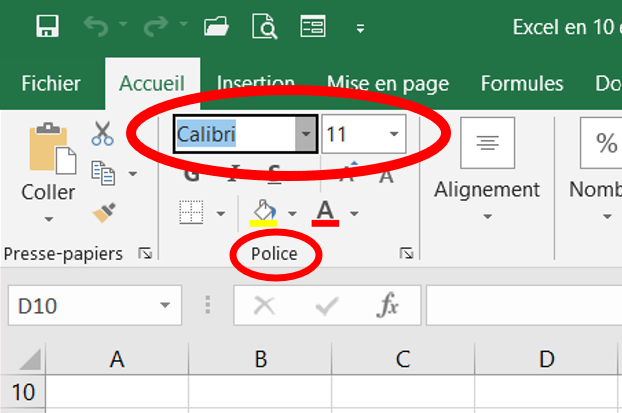The width and height of the screenshot is (622, 413).
Task: Click the Save floppy disk icon
Action: [47, 26]
